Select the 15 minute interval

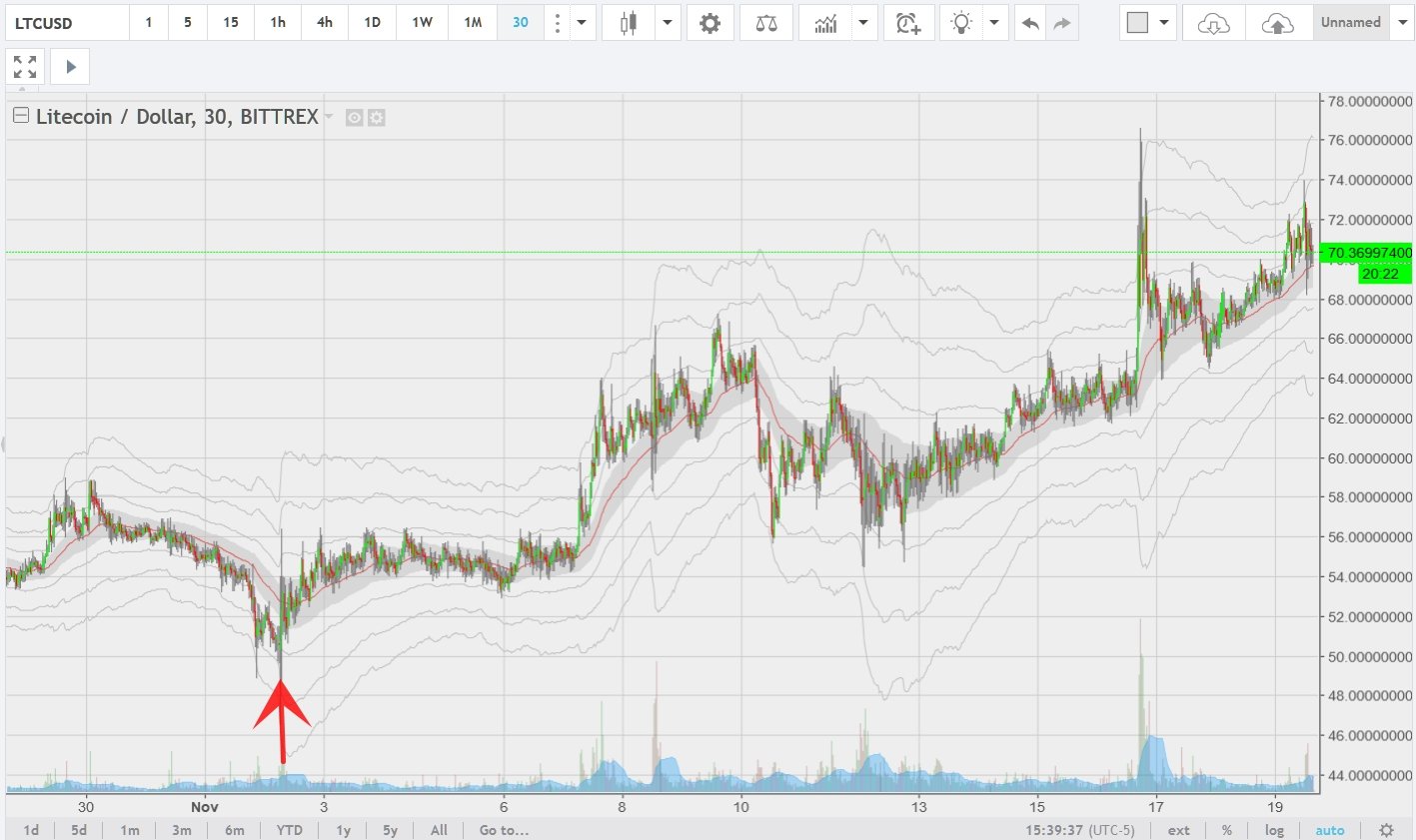click(x=231, y=22)
